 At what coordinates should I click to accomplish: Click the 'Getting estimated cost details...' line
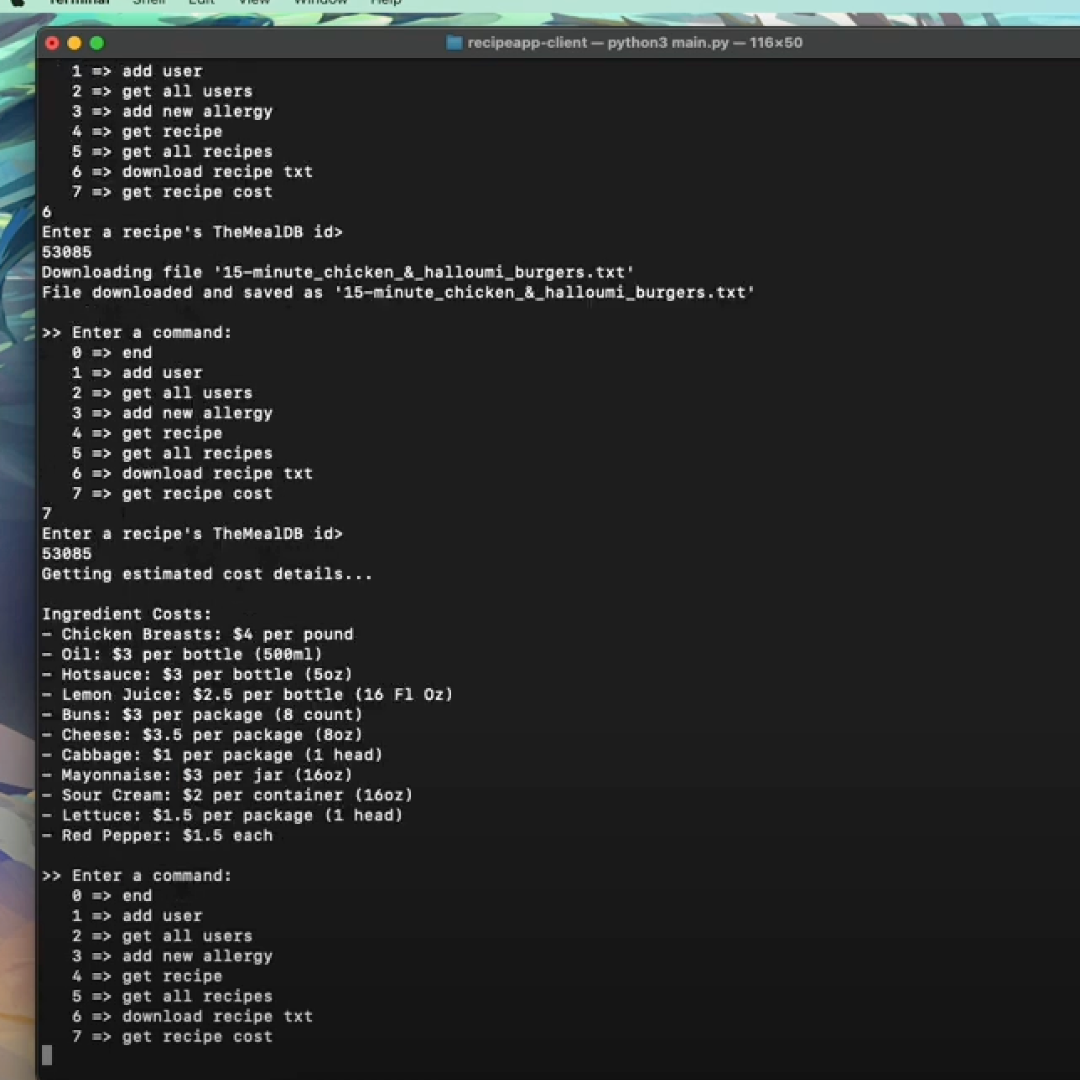206,574
